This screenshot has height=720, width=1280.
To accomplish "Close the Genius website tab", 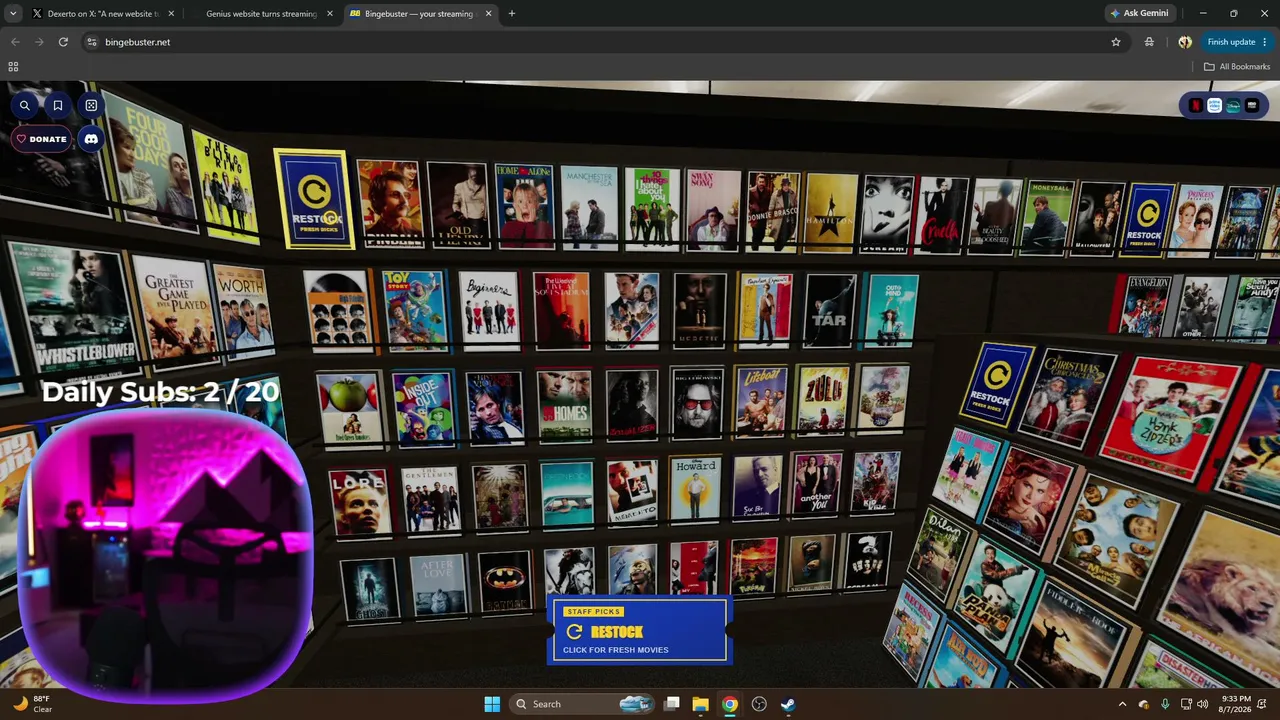I will click(x=331, y=14).
